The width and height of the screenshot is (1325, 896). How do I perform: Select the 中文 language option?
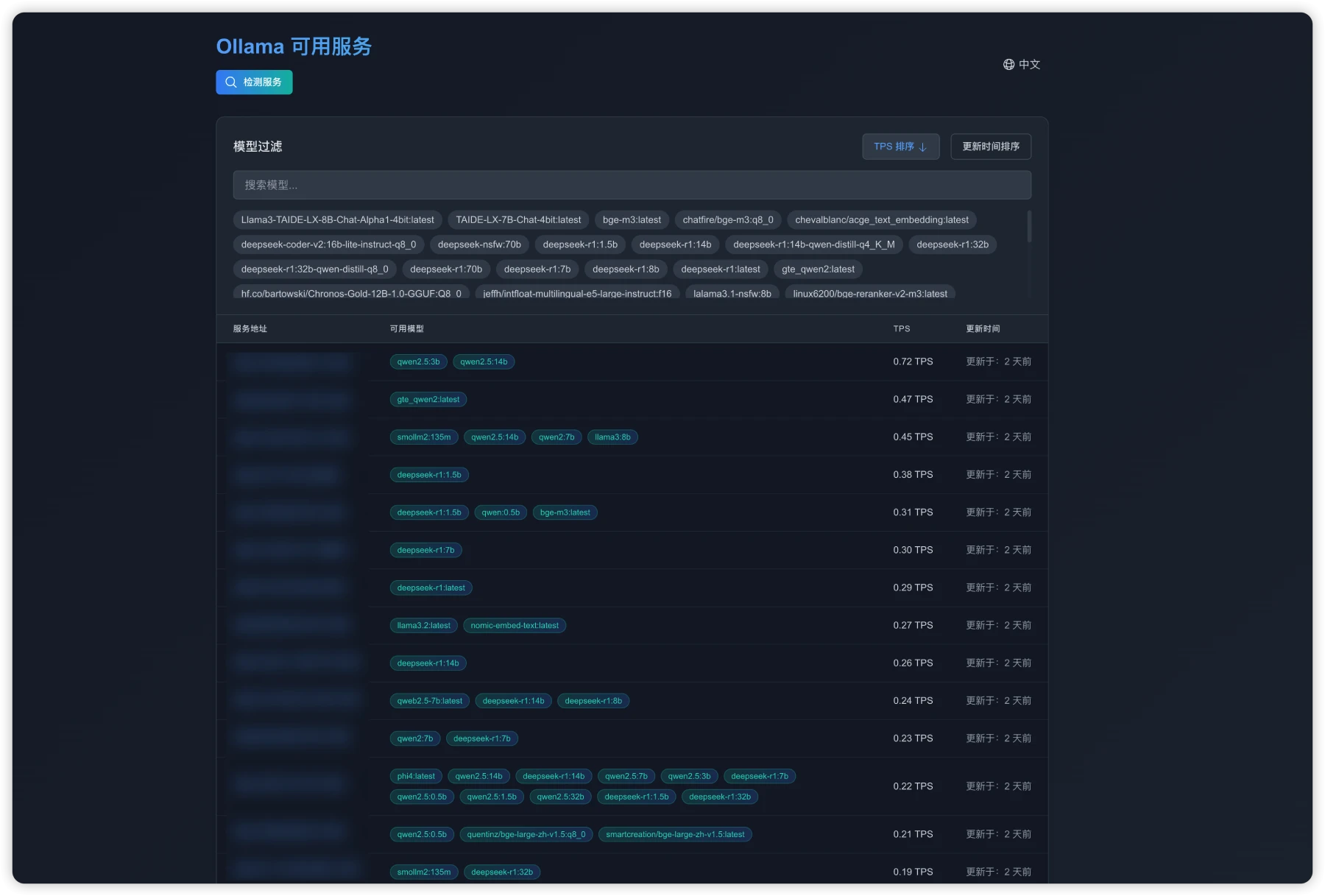click(1029, 65)
